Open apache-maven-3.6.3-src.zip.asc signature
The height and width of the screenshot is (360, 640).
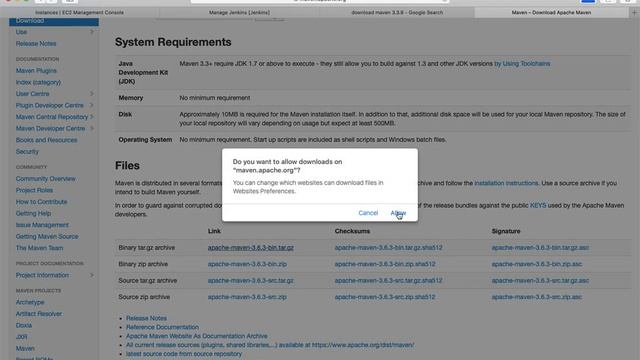pos(537,297)
